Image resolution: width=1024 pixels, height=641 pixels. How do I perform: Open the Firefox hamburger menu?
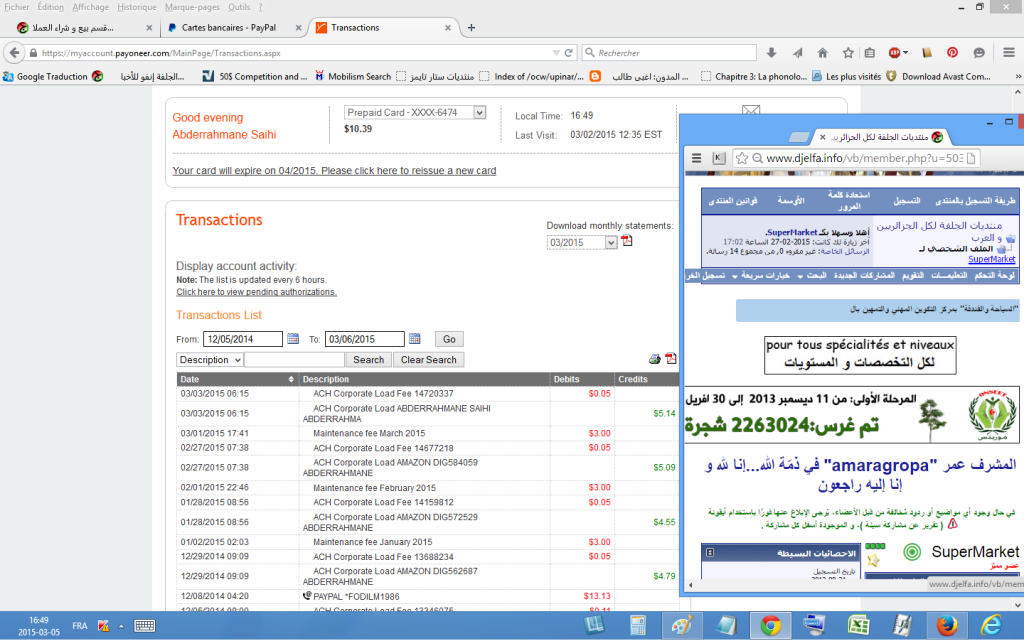[x=1009, y=53]
